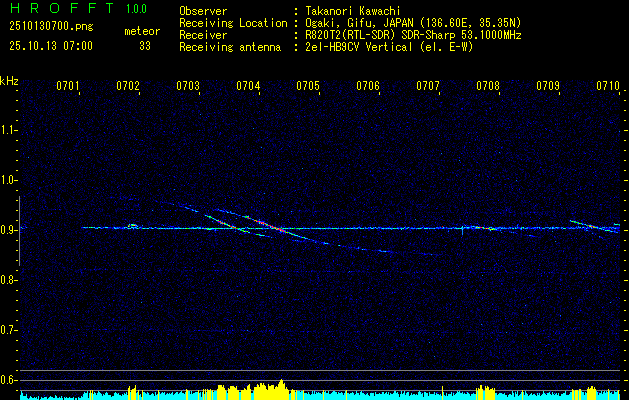Viewport: 629px width, 400px height.
Task: Click the gray vertical range bar at left axis
Action: [x=19, y=231]
